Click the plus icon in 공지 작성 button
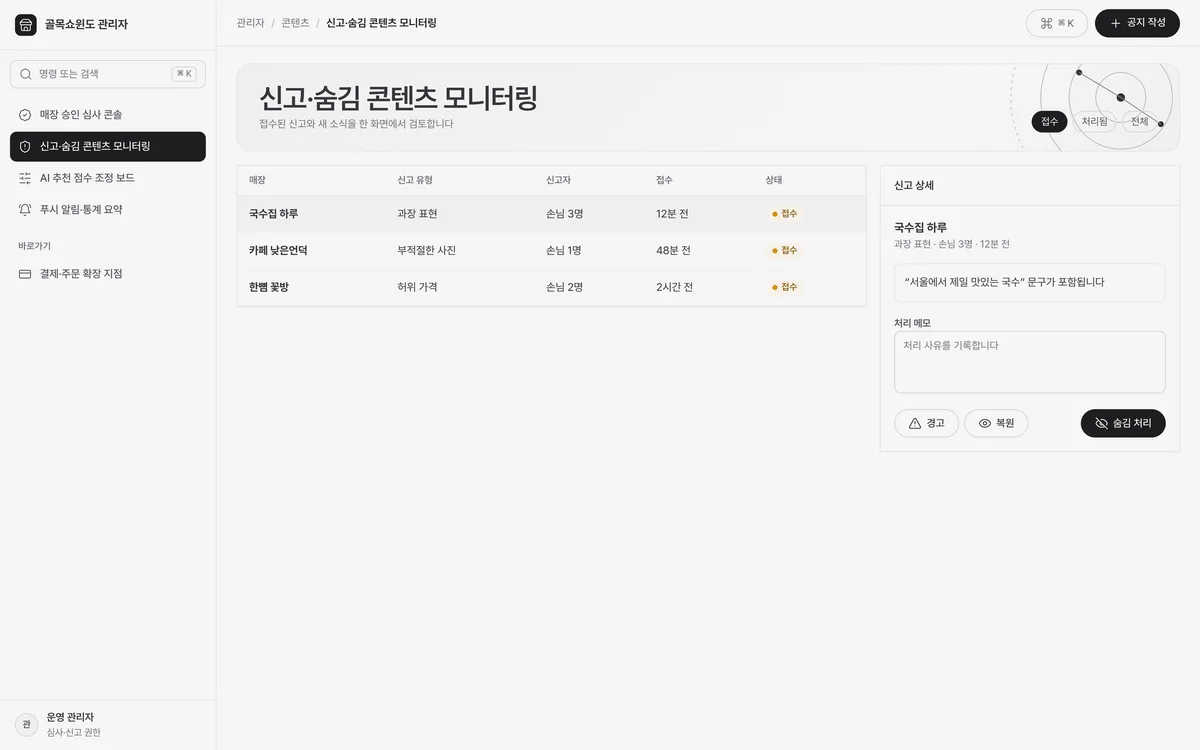Viewport: 1200px width, 750px height. [1116, 23]
